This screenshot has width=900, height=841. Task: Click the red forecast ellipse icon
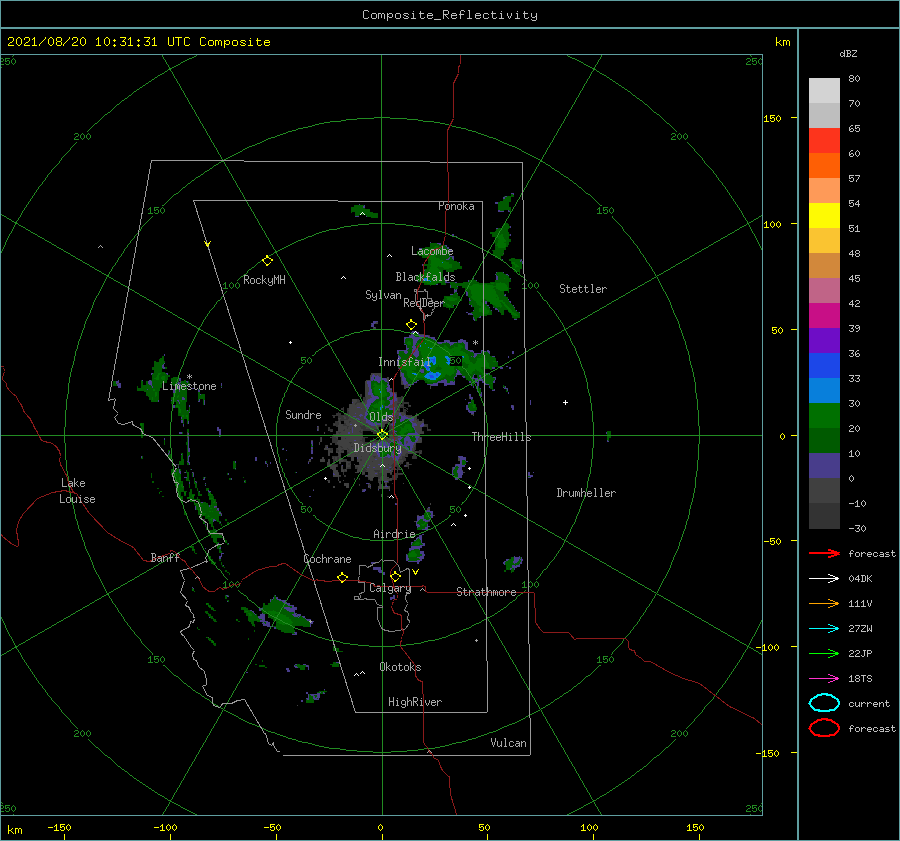[x=824, y=728]
